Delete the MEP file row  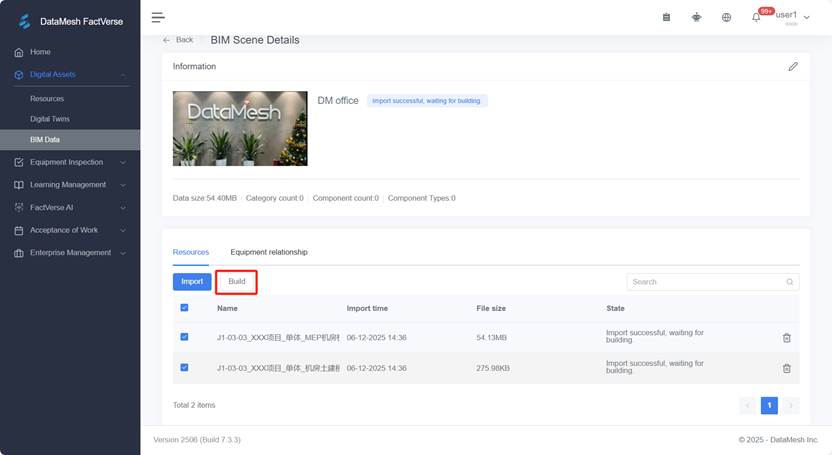pos(787,338)
